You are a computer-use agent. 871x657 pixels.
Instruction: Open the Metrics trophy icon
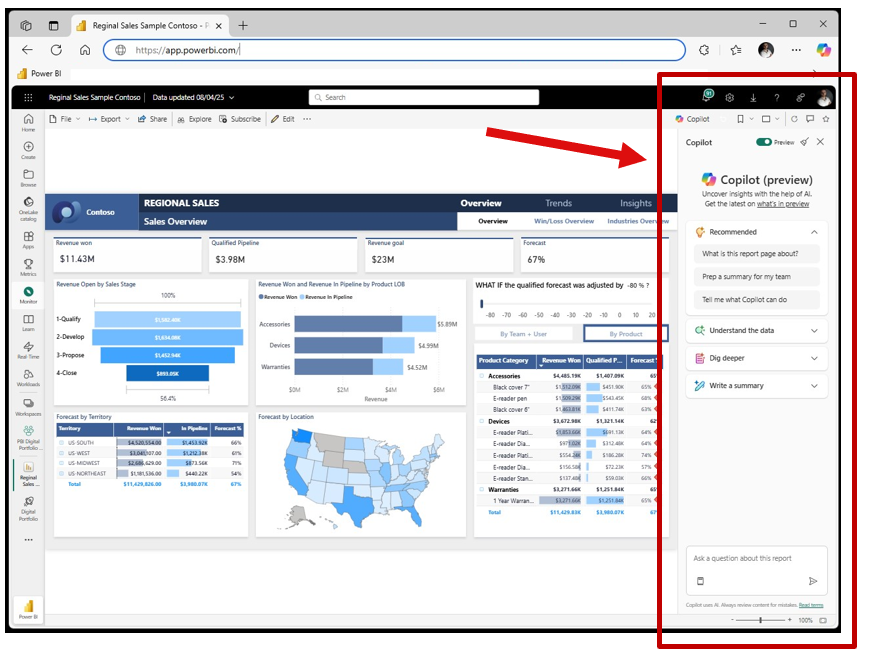(28, 267)
